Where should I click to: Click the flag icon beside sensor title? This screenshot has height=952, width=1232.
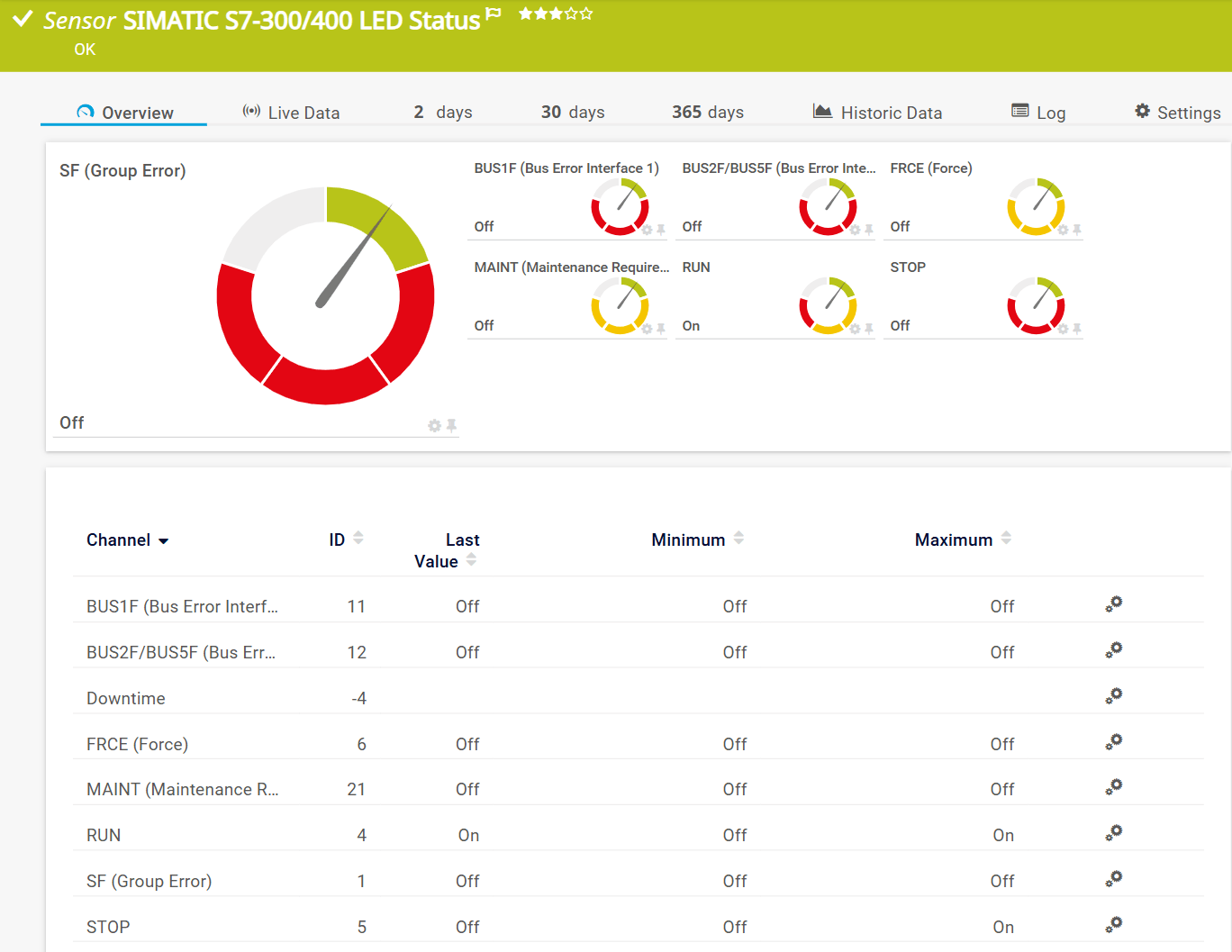tap(493, 14)
